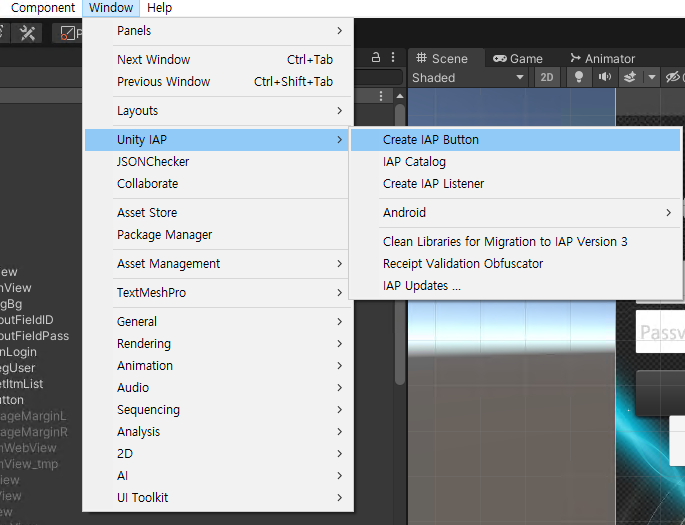
Task: Open the IAP Catalog
Action: point(515,162)
